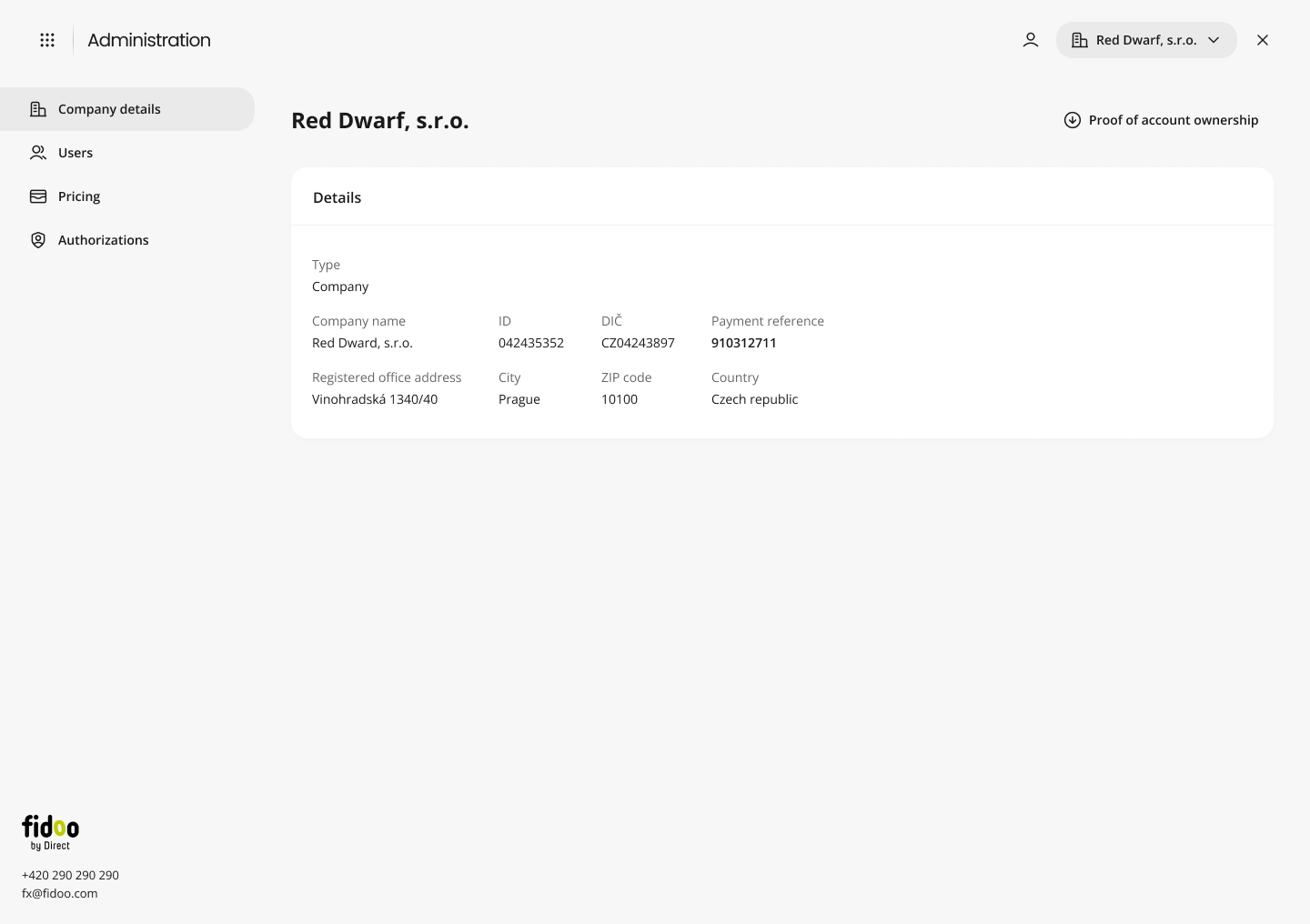Click the Country value Czech republic

click(x=754, y=399)
